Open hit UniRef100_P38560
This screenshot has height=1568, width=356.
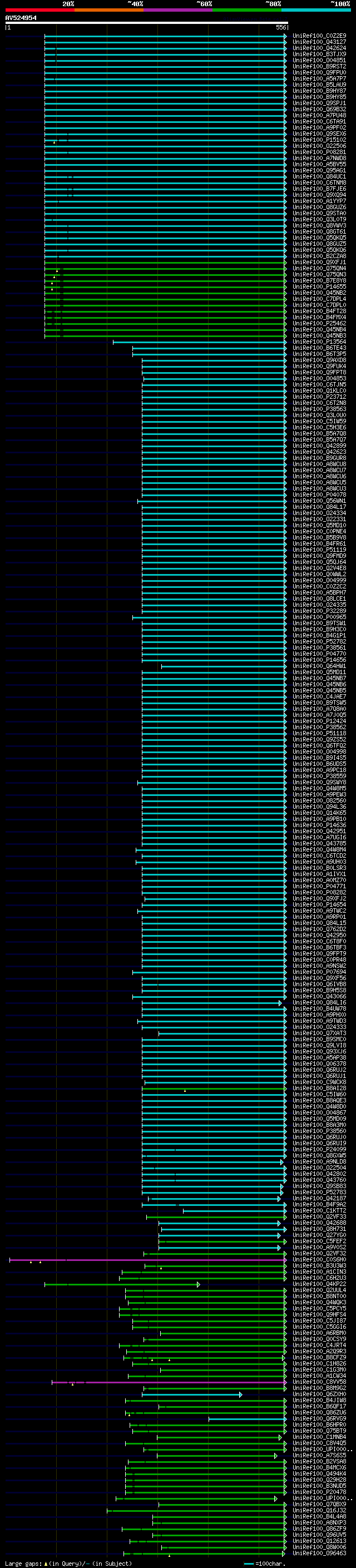coord(319,1131)
